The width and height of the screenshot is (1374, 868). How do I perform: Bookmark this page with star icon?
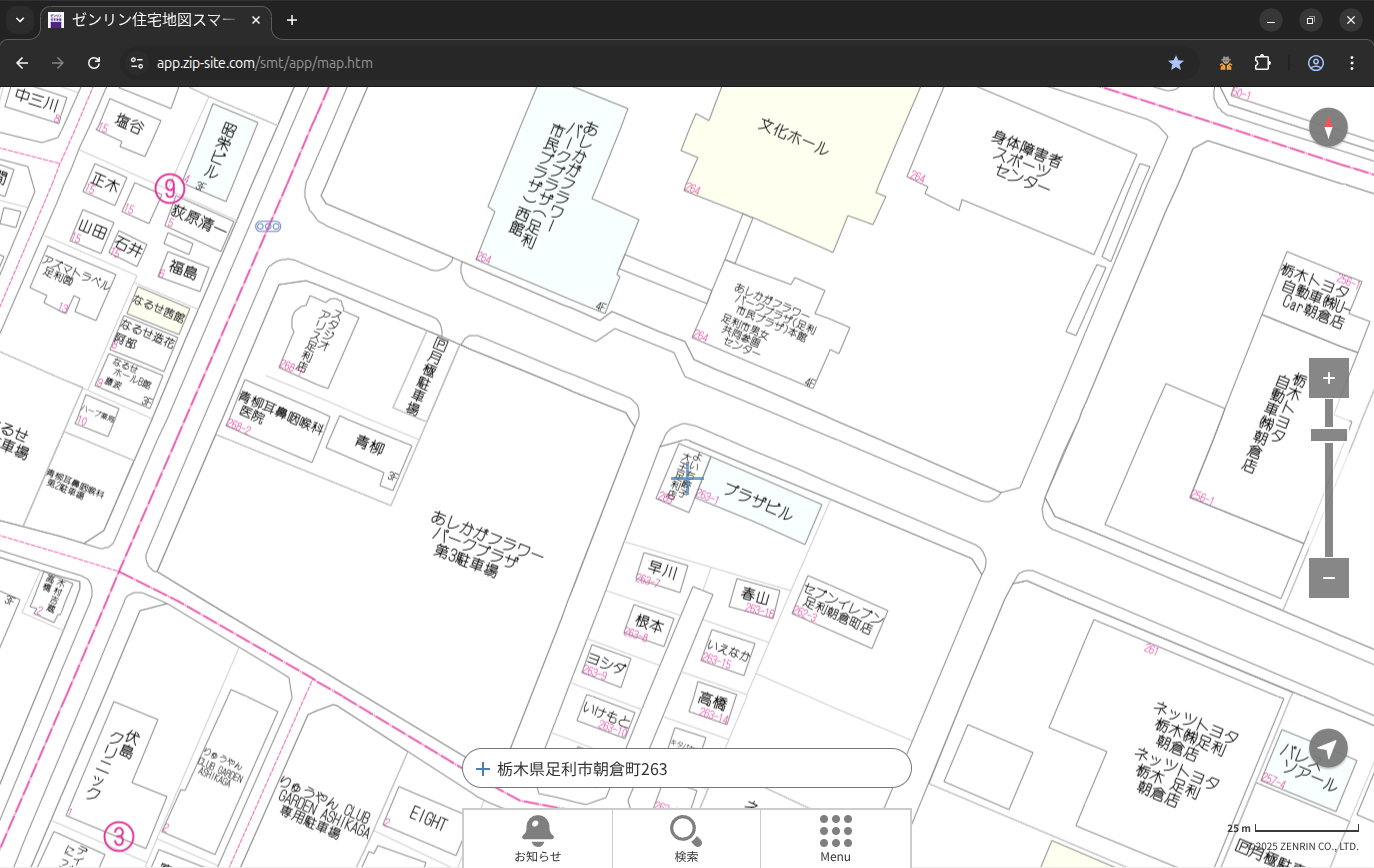click(x=1176, y=63)
